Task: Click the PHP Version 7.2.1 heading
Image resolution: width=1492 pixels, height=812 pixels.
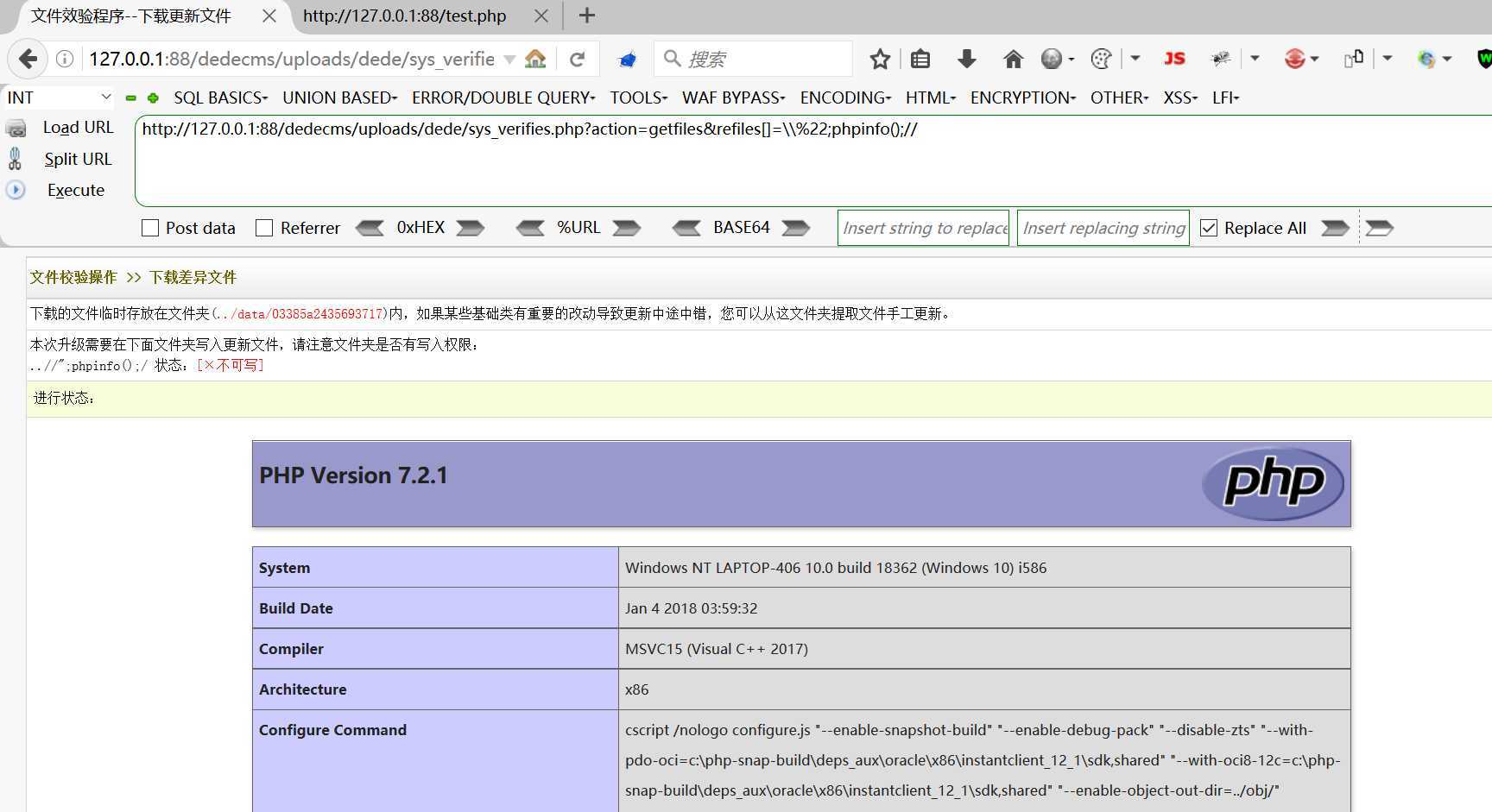Action: [353, 475]
